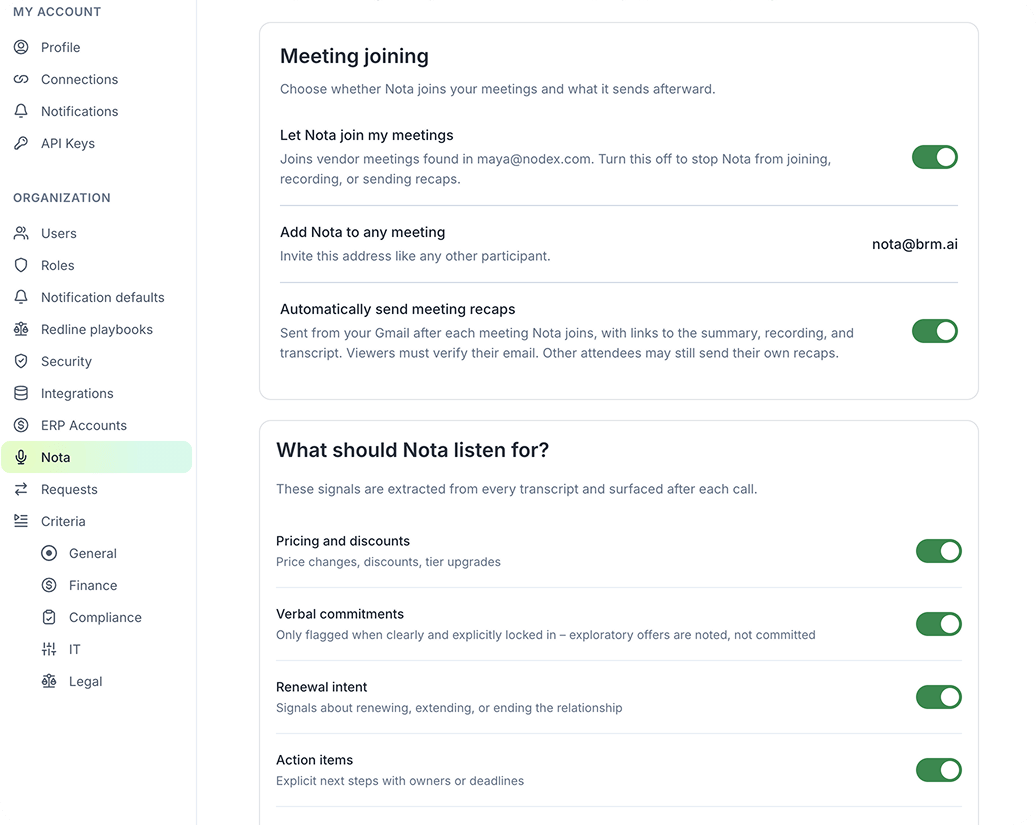Screen dimensions: 1036x825
Task: Select the General criteria label
Action: (x=92, y=554)
